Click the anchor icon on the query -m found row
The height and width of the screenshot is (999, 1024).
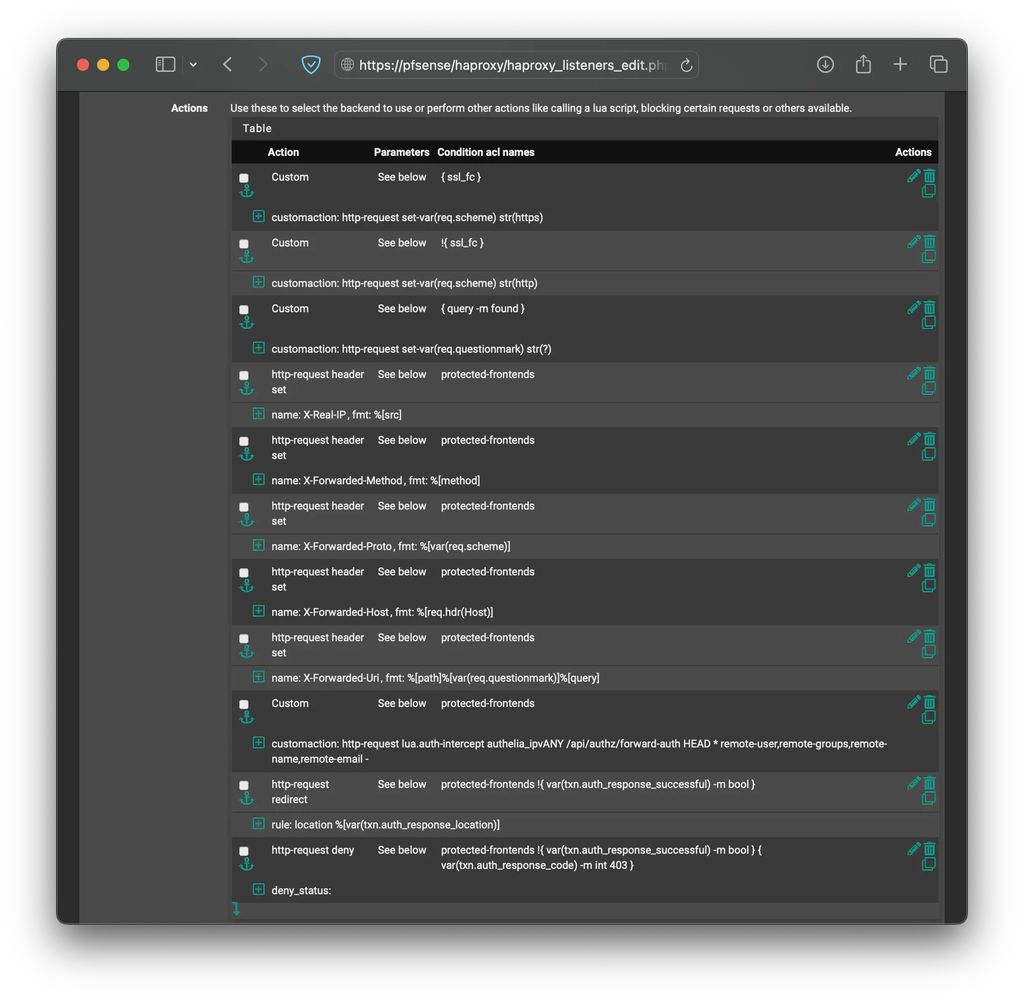click(x=247, y=323)
